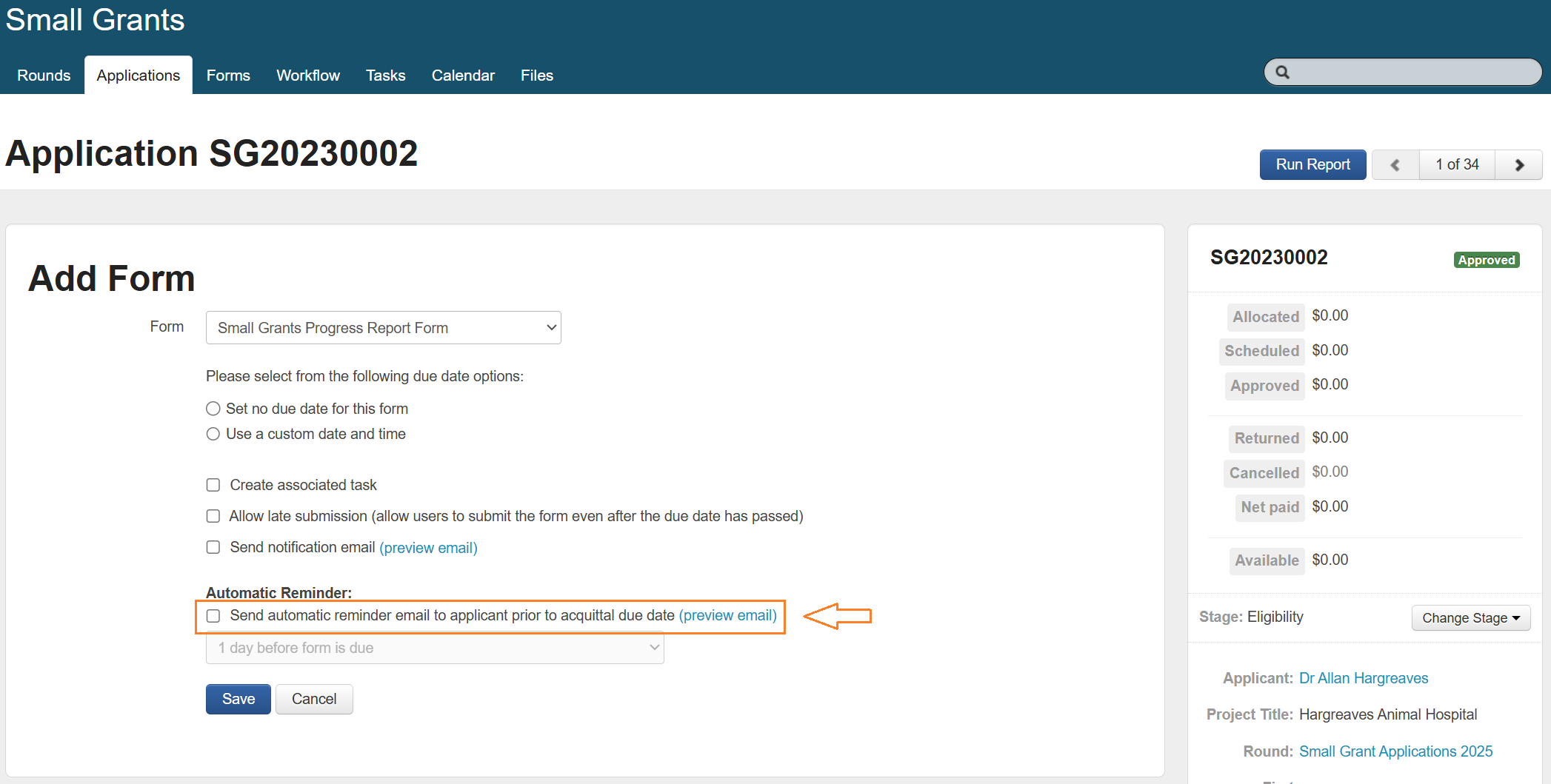Check Send notification email box
Image resolution: width=1551 pixels, height=784 pixels.
pos(213,547)
